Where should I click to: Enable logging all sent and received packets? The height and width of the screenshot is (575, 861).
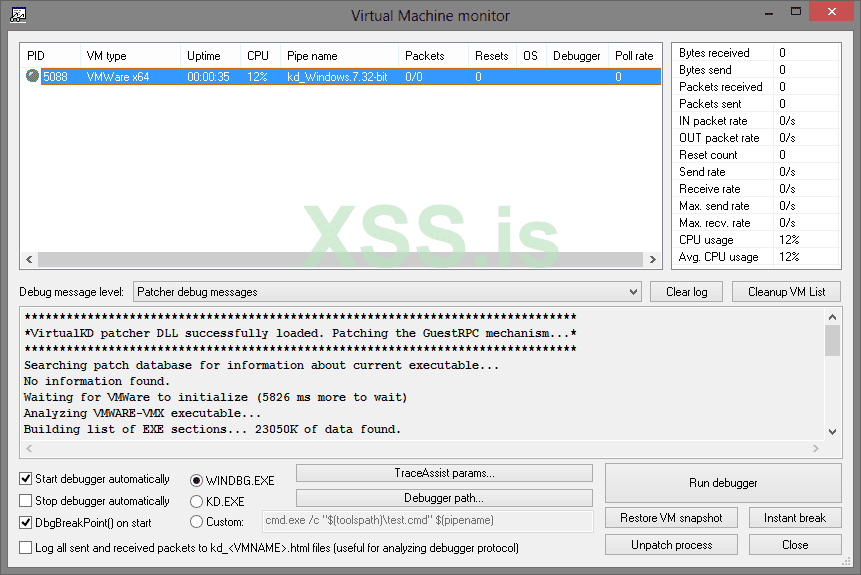25,548
